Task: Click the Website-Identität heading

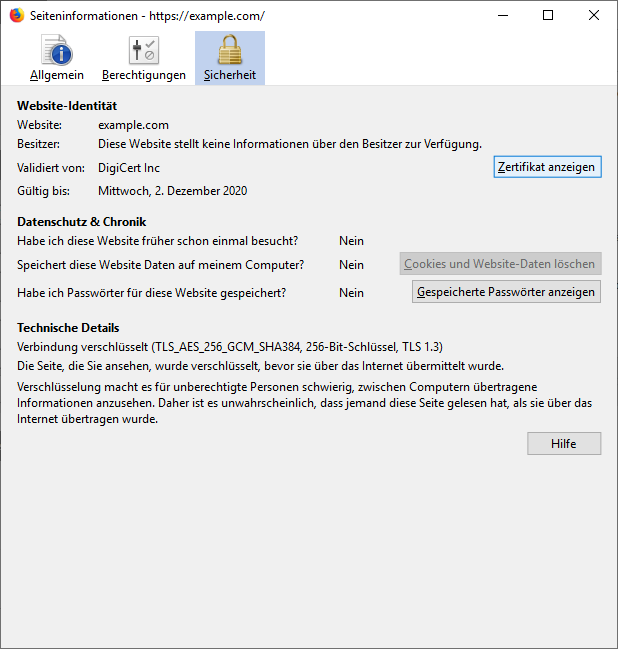Action: coord(67,106)
